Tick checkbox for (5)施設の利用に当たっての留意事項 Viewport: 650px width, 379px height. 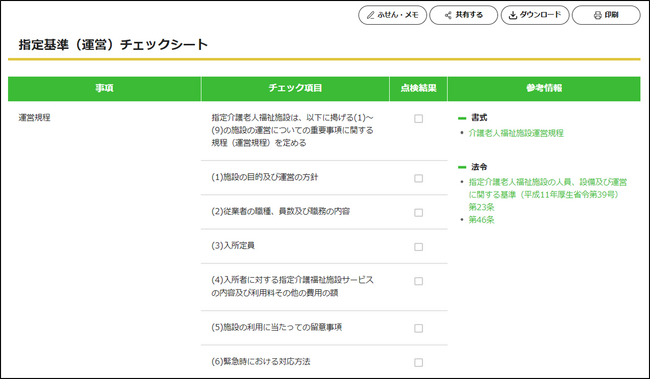pos(419,328)
